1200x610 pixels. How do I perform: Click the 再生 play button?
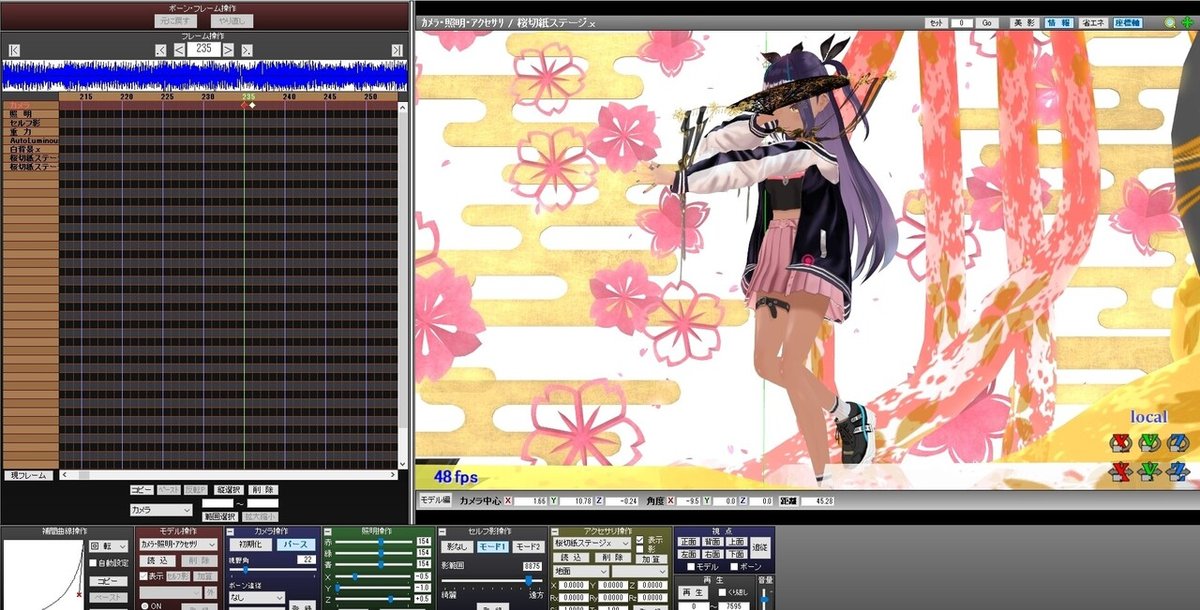693,592
